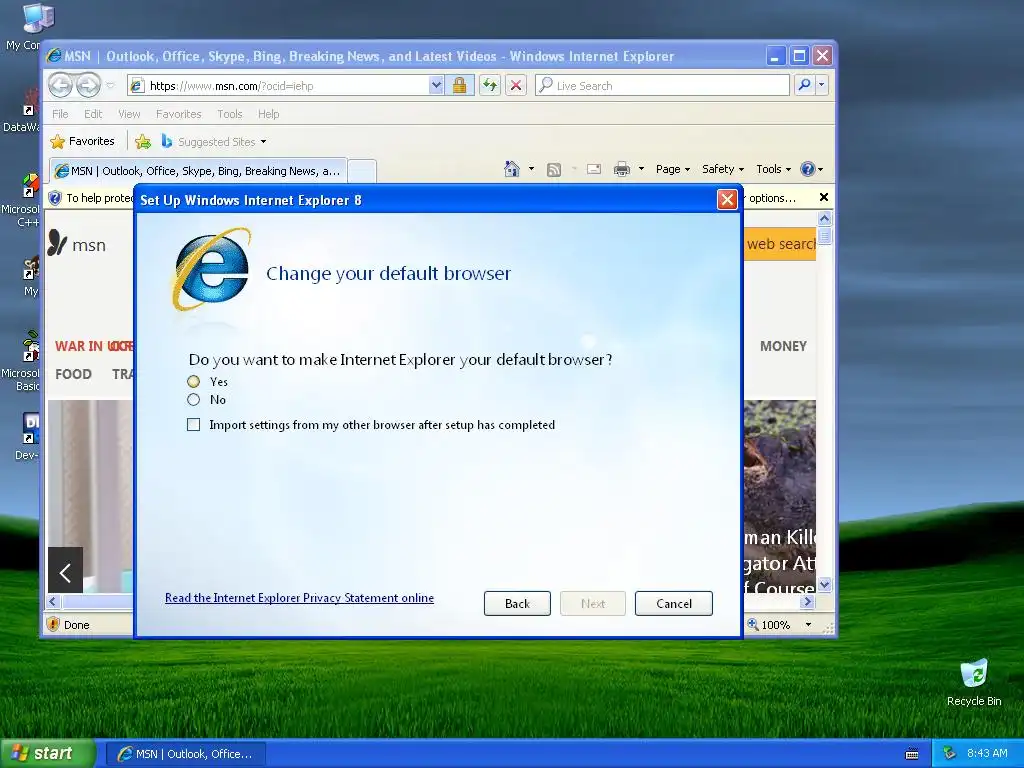Expand the address bar dropdown arrow
This screenshot has width=1024, height=768.
(436, 86)
